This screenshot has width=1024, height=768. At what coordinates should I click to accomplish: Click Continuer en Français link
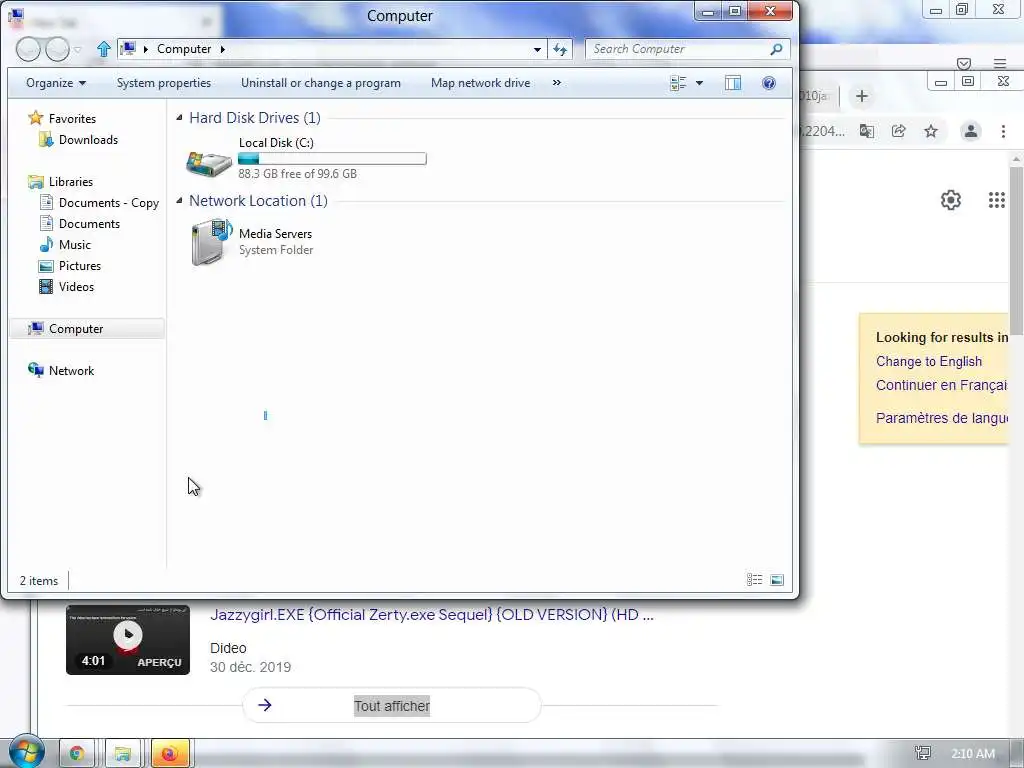pos(942,385)
